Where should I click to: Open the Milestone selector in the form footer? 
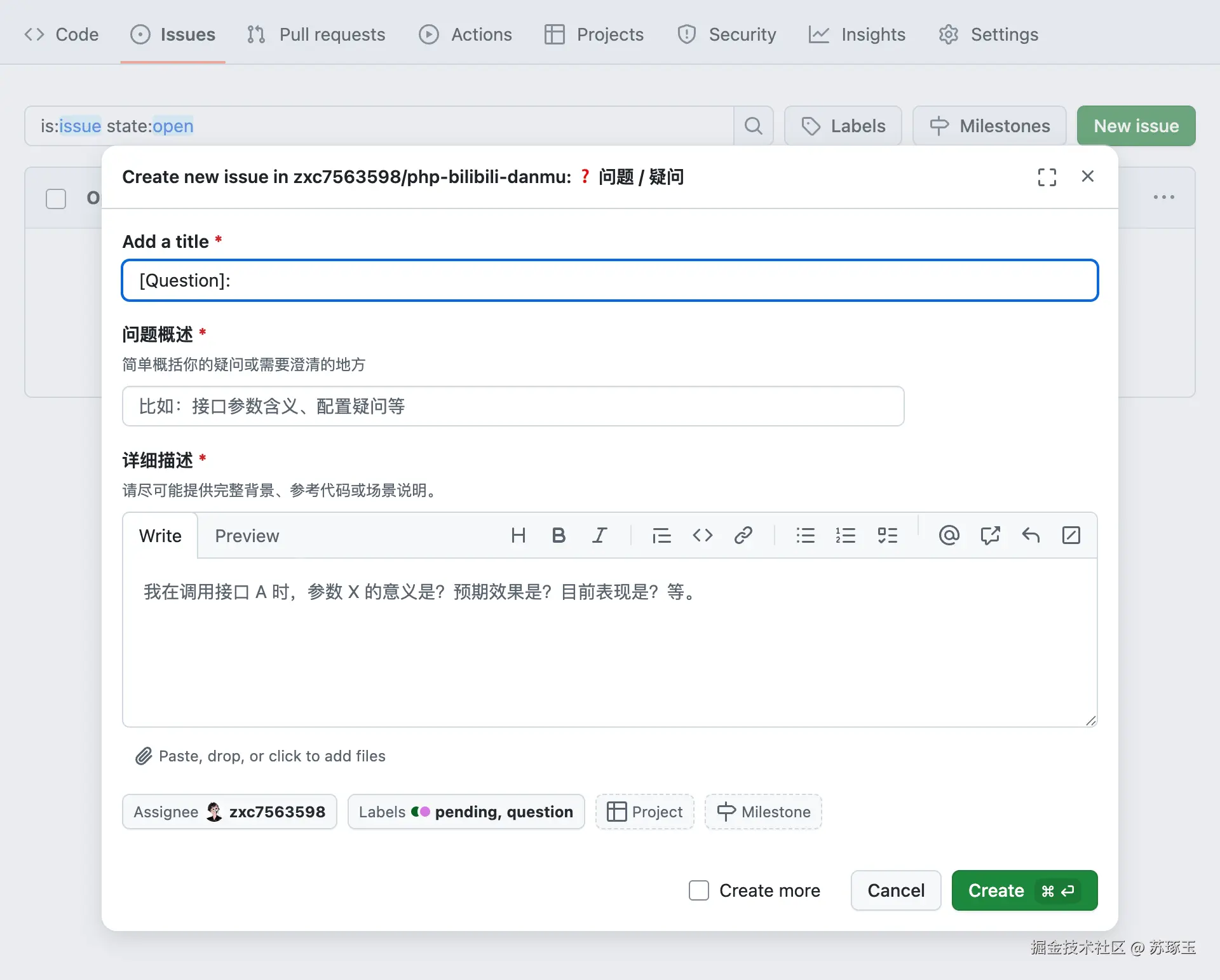click(x=763, y=812)
